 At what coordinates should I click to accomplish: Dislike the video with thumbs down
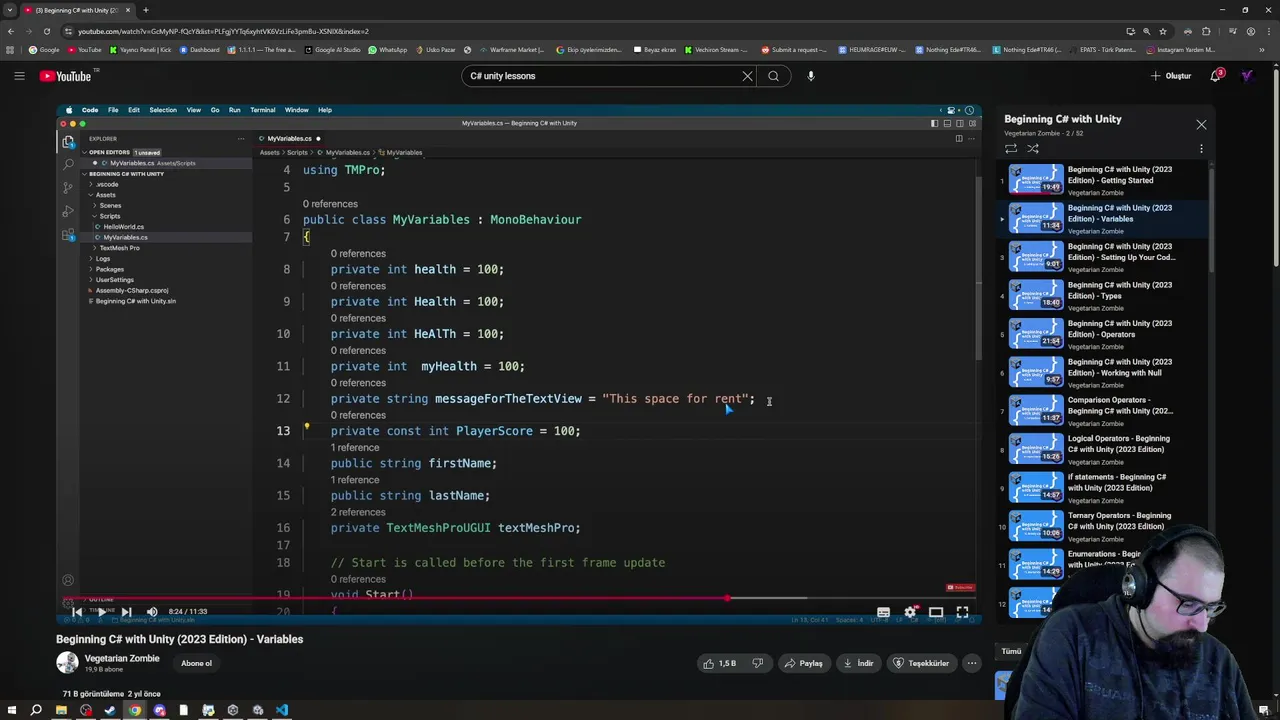coord(758,663)
